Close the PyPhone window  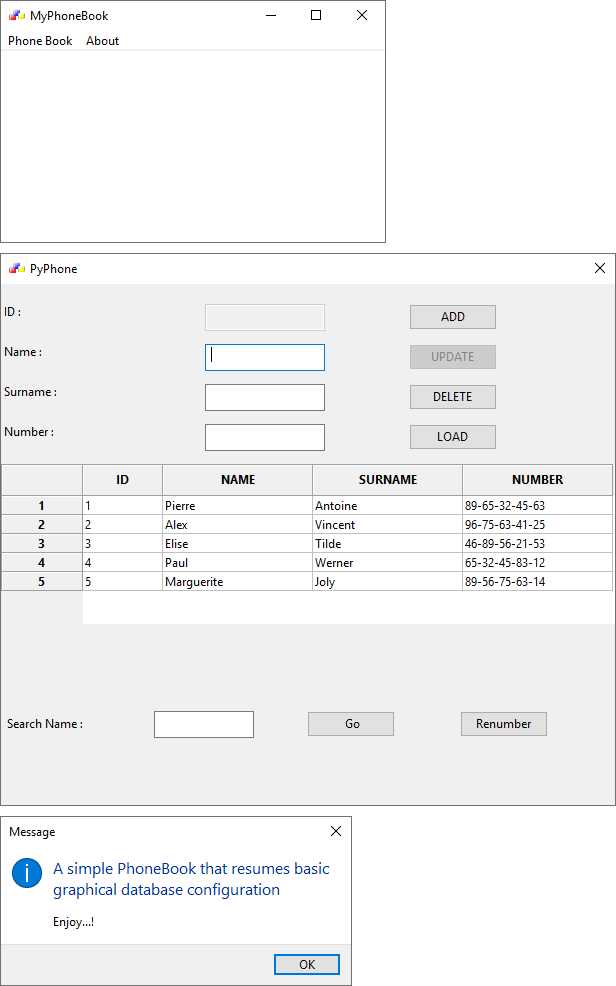coord(600,268)
